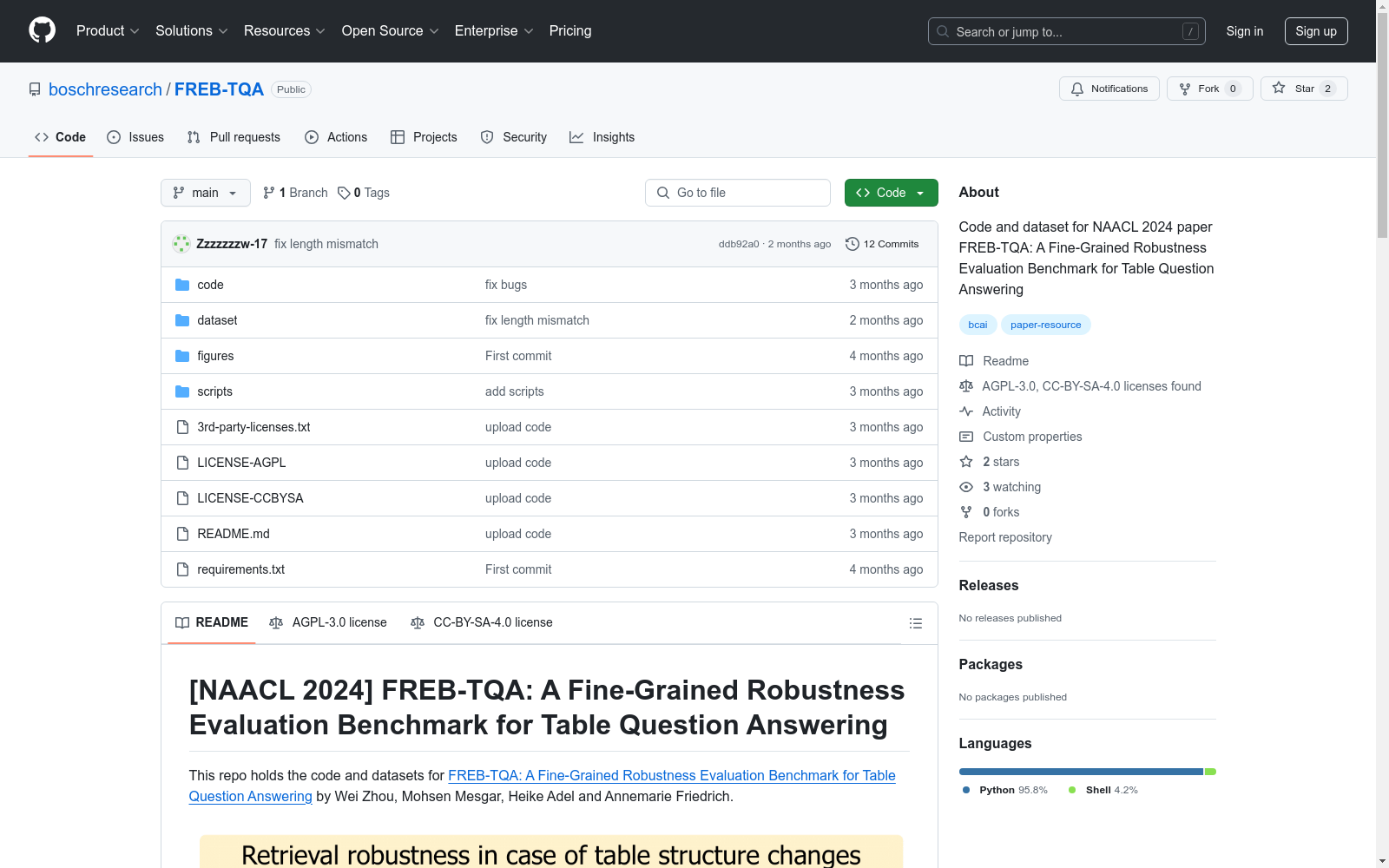Click the branch icon beside 1 Branch

(x=269, y=193)
